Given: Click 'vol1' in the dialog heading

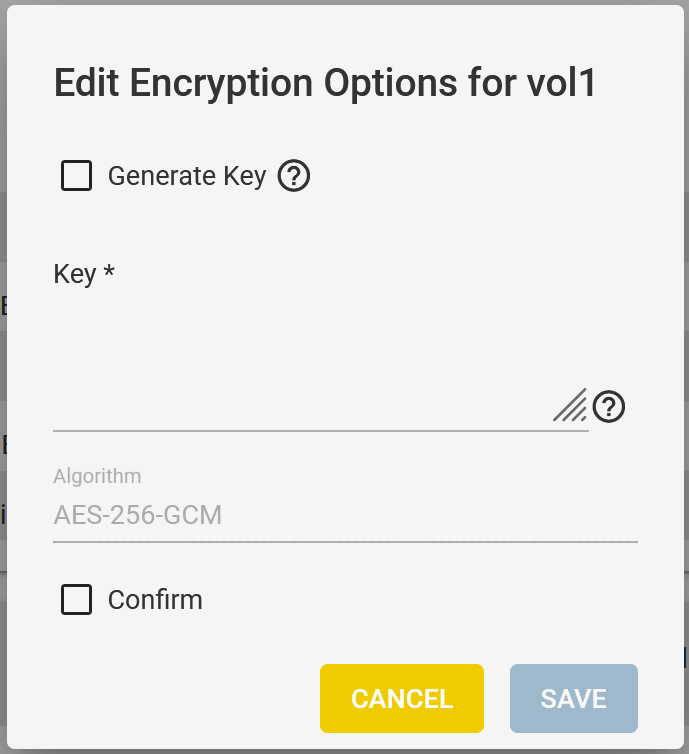Looking at the screenshot, I should point(561,83).
